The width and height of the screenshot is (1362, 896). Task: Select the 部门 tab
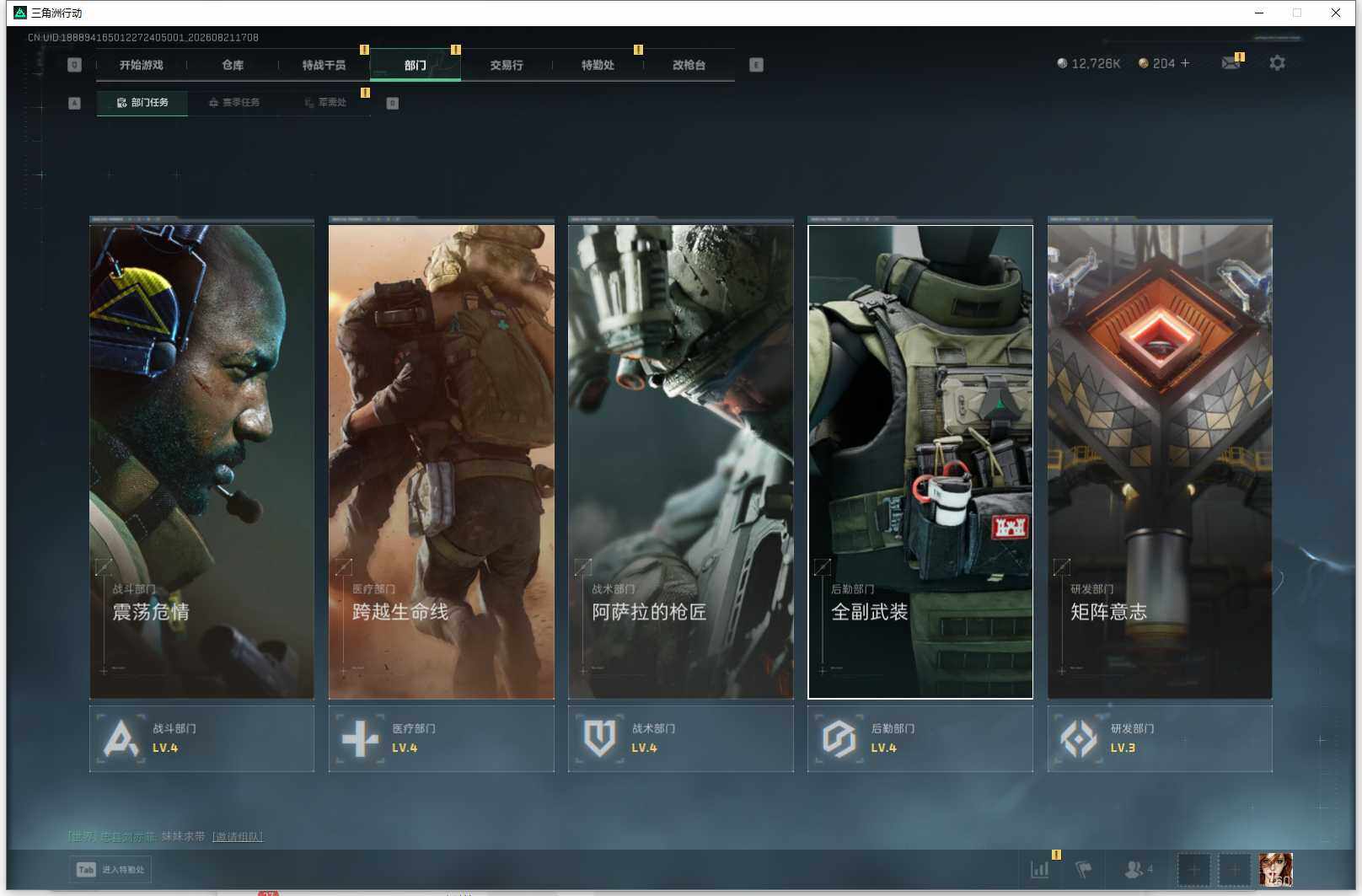[415, 65]
